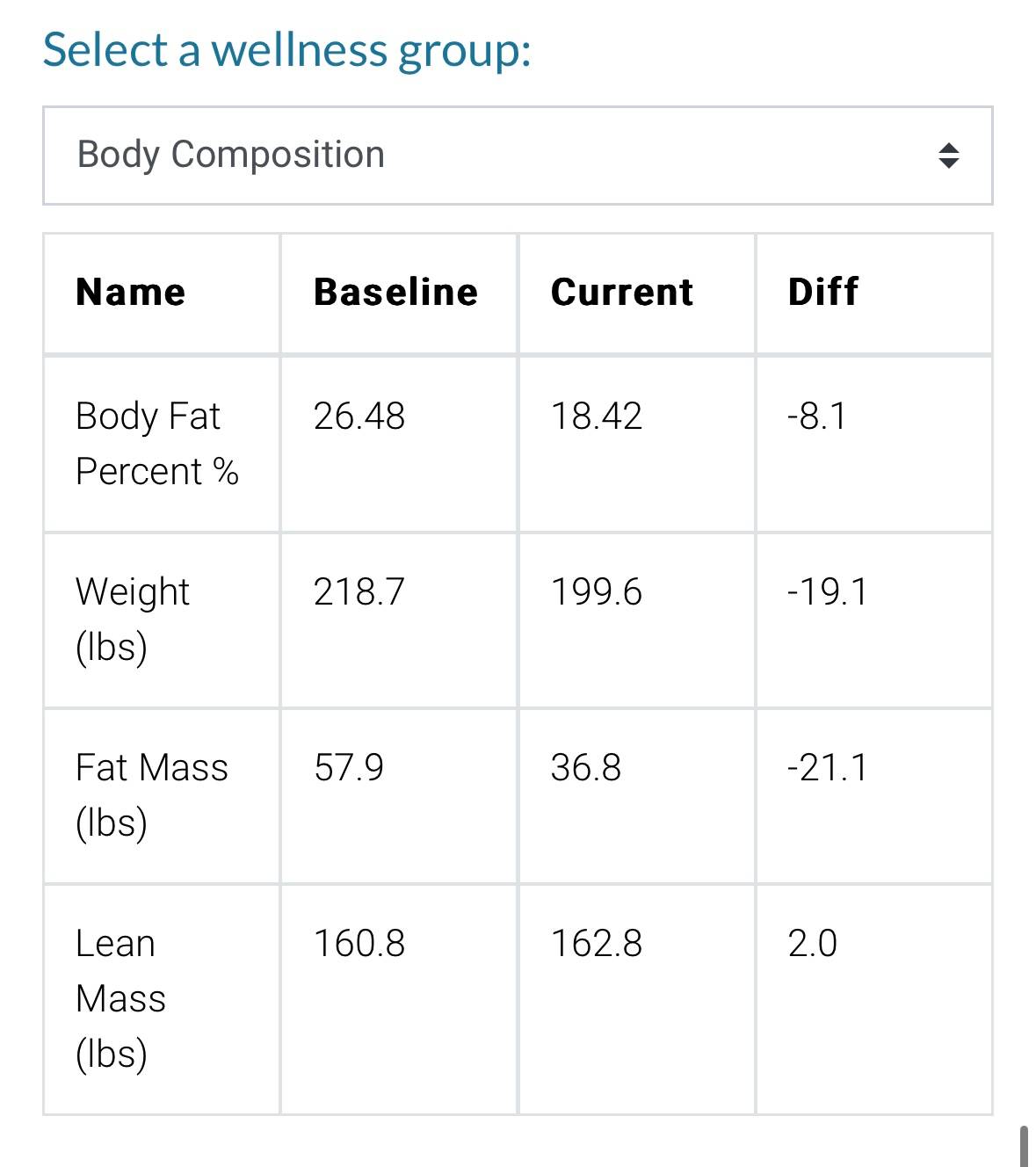
Task: Click the baseline body fat value 26.48
Action: 359,416
